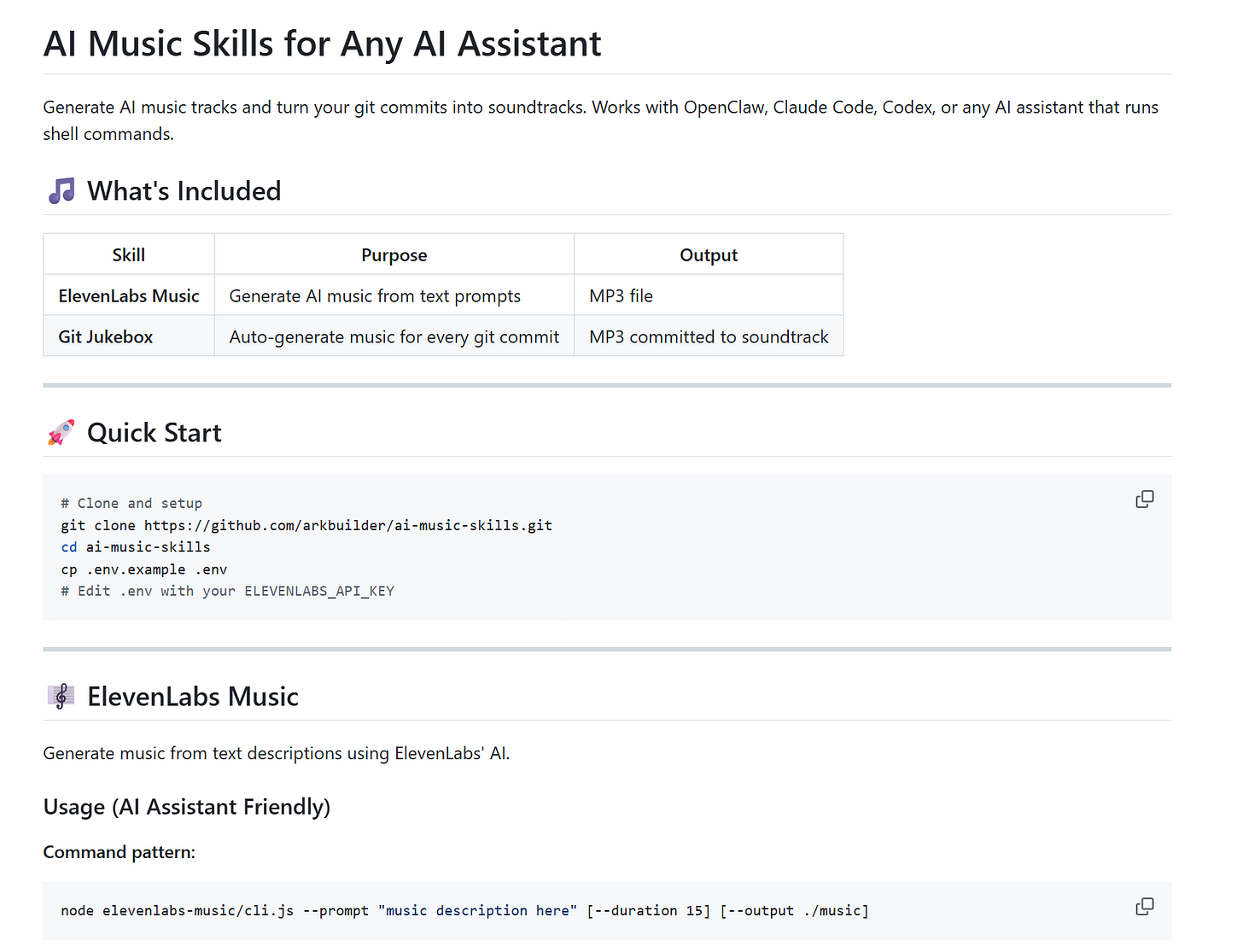This screenshot has width=1243, height=952.
Task: Click the node elevenlabs-music/cli.js command text
Action: (x=465, y=910)
